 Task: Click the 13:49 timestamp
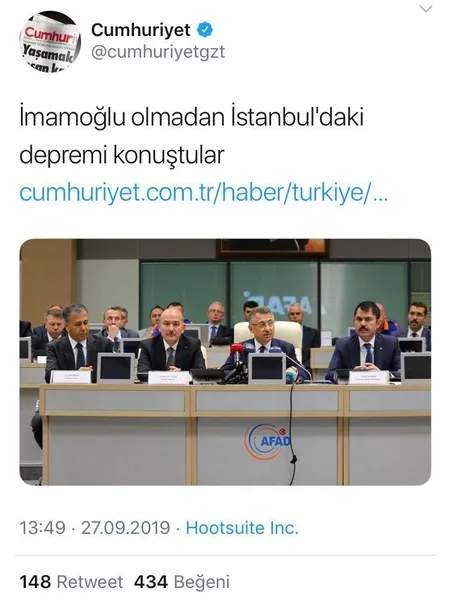[x=42, y=528]
